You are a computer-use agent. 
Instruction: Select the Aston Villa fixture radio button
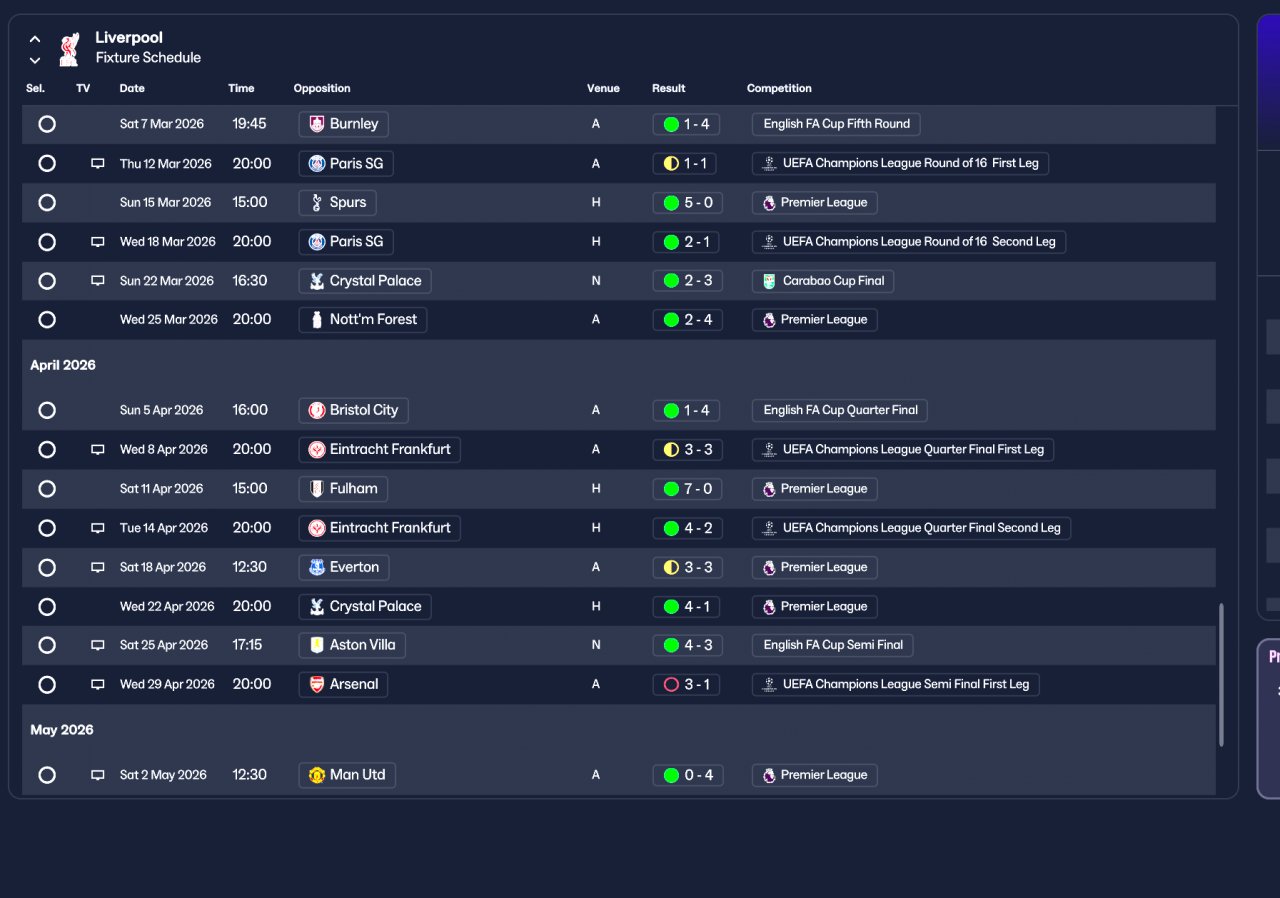47,645
